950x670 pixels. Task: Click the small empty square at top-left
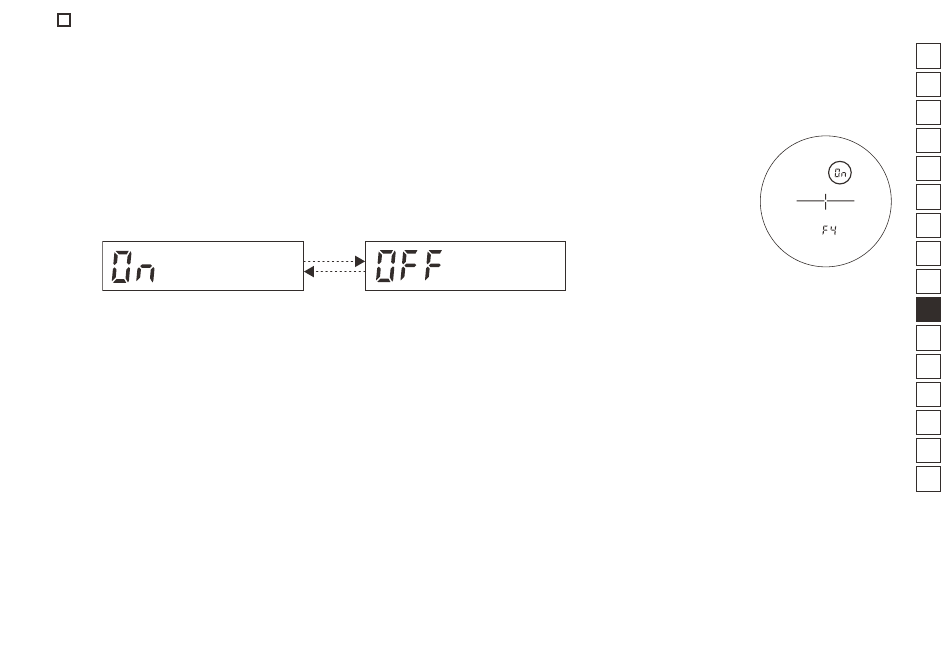pos(64,20)
